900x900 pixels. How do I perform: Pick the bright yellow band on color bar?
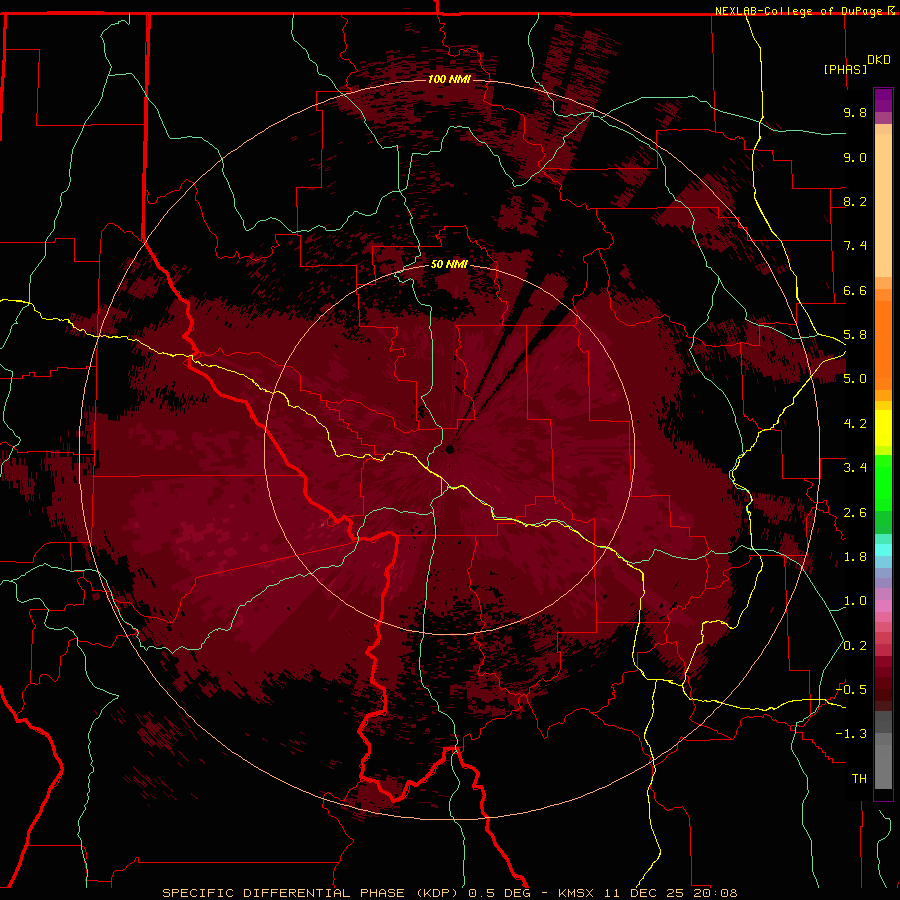[883, 428]
